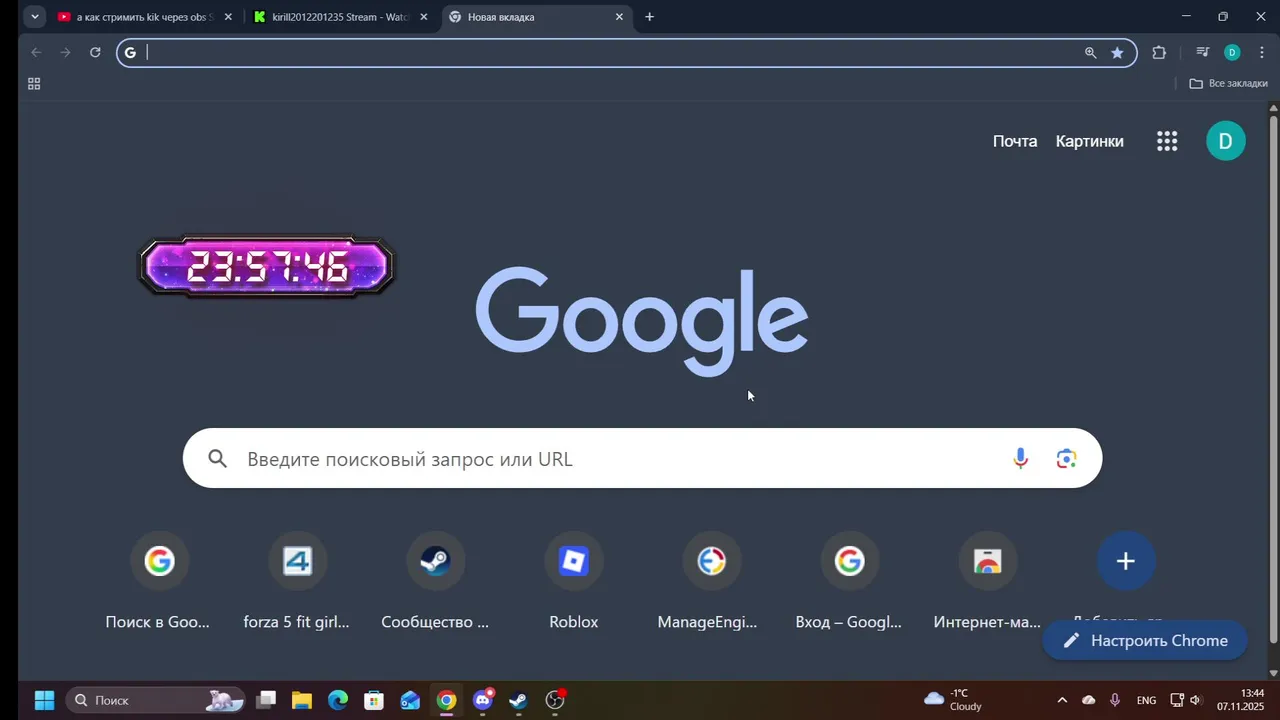Switch to the YouTube kik obs tab
Screen dimensions: 1280x720
pyautogui.click(x=145, y=17)
